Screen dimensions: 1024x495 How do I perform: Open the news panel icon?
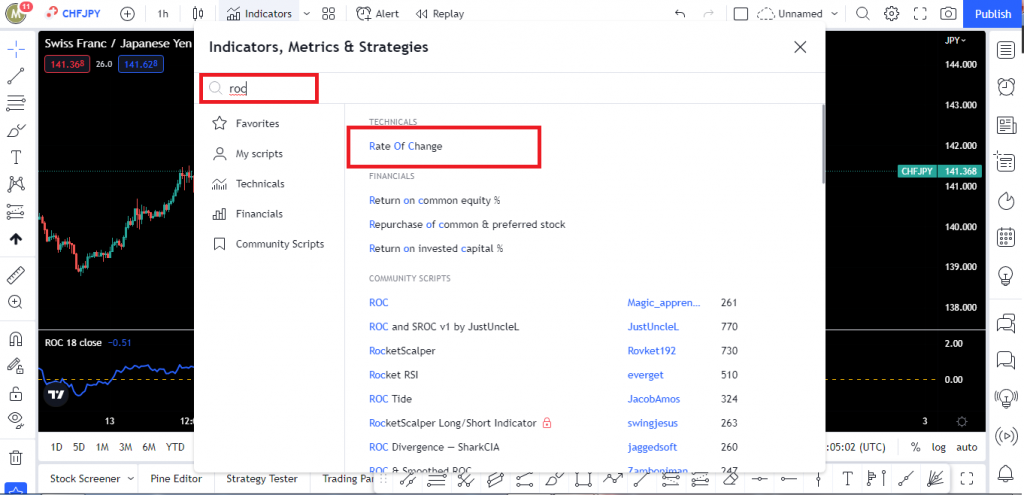(x=1006, y=124)
